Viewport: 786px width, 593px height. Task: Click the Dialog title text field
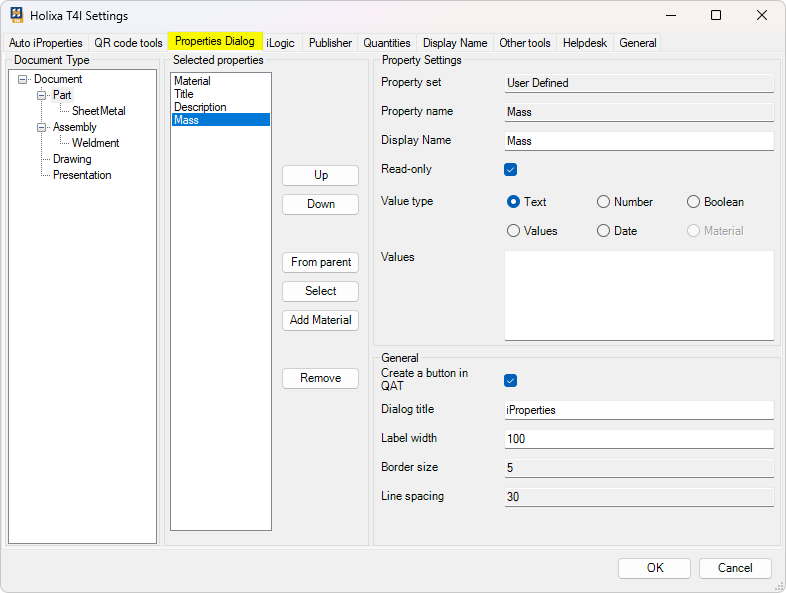tap(638, 410)
